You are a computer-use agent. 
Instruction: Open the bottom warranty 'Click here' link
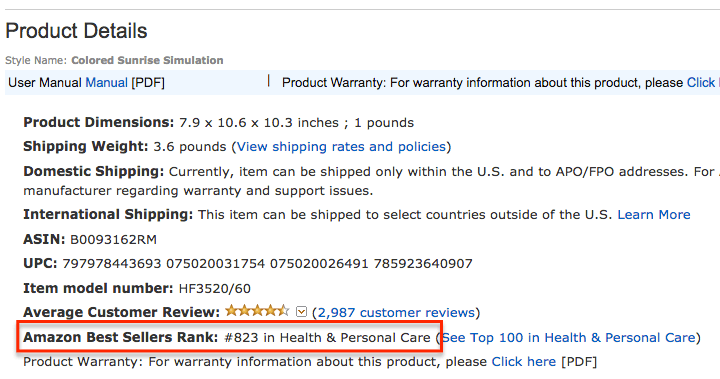point(523,362)
